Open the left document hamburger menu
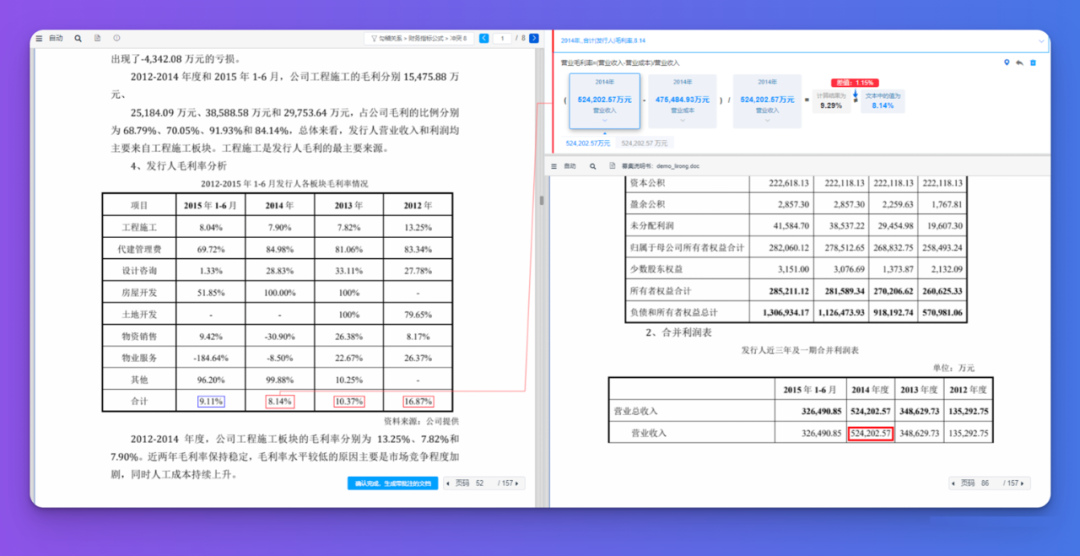The image size is (1080, 556). coord(39,39)
